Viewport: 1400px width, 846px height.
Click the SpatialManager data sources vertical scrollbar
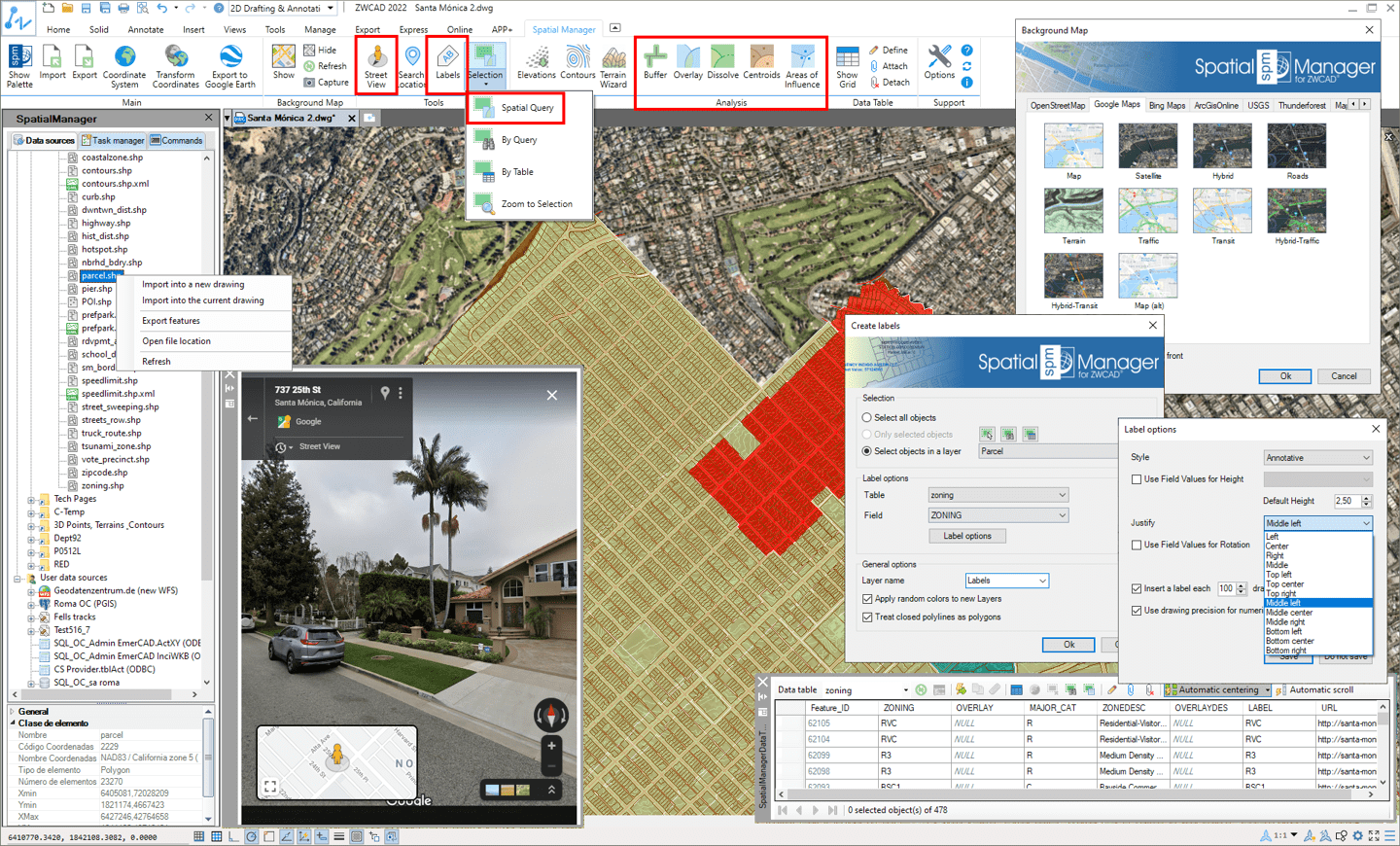pos(206,419)
